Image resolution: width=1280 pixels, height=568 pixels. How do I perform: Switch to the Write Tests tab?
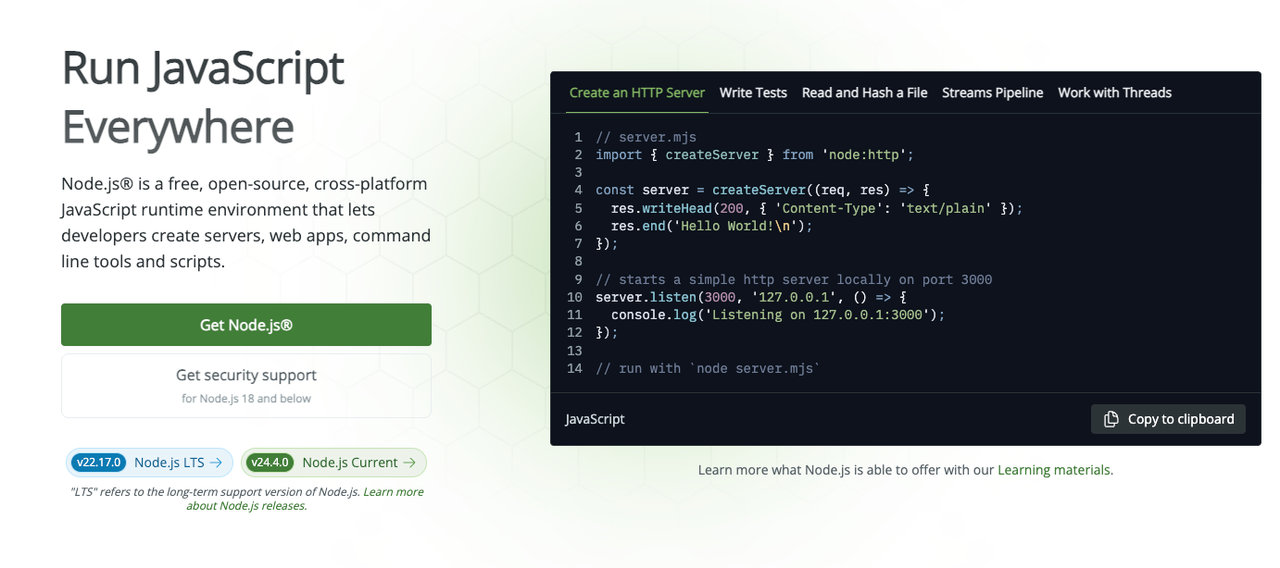[753, 93]
